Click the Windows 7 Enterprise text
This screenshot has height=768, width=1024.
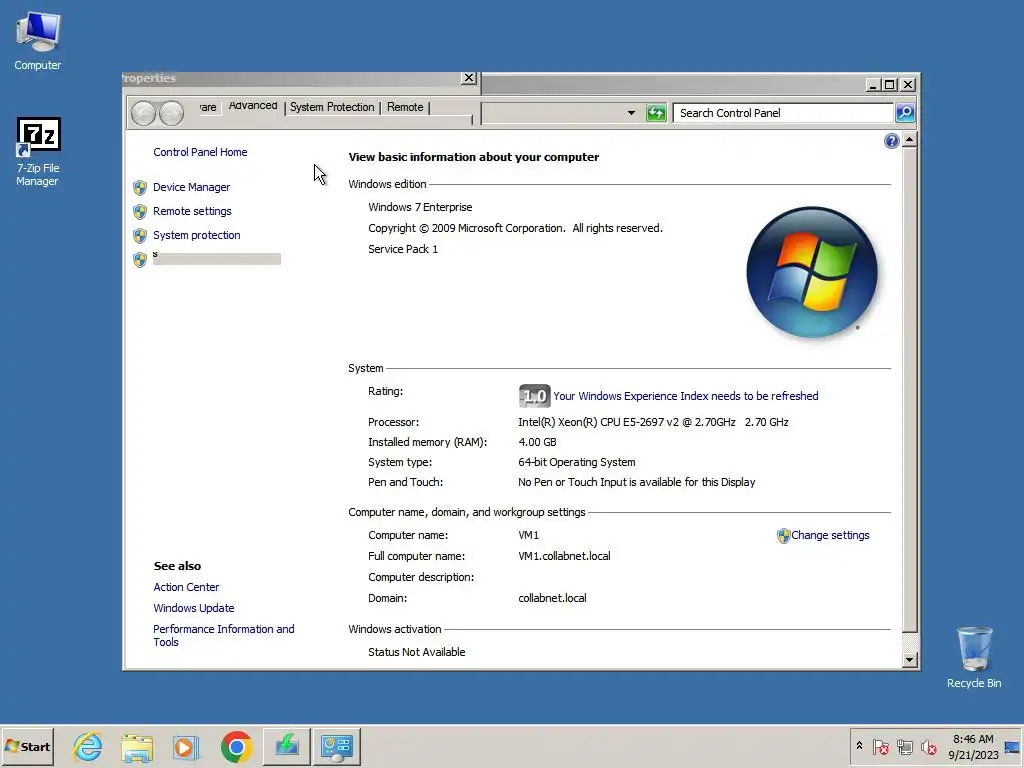coord(420,207)
